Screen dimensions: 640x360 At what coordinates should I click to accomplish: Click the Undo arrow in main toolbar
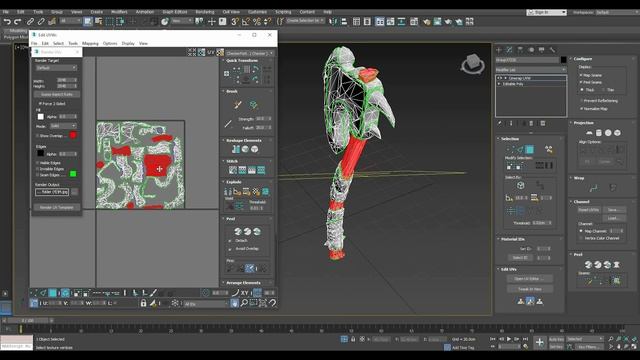(x=7, y=22)
